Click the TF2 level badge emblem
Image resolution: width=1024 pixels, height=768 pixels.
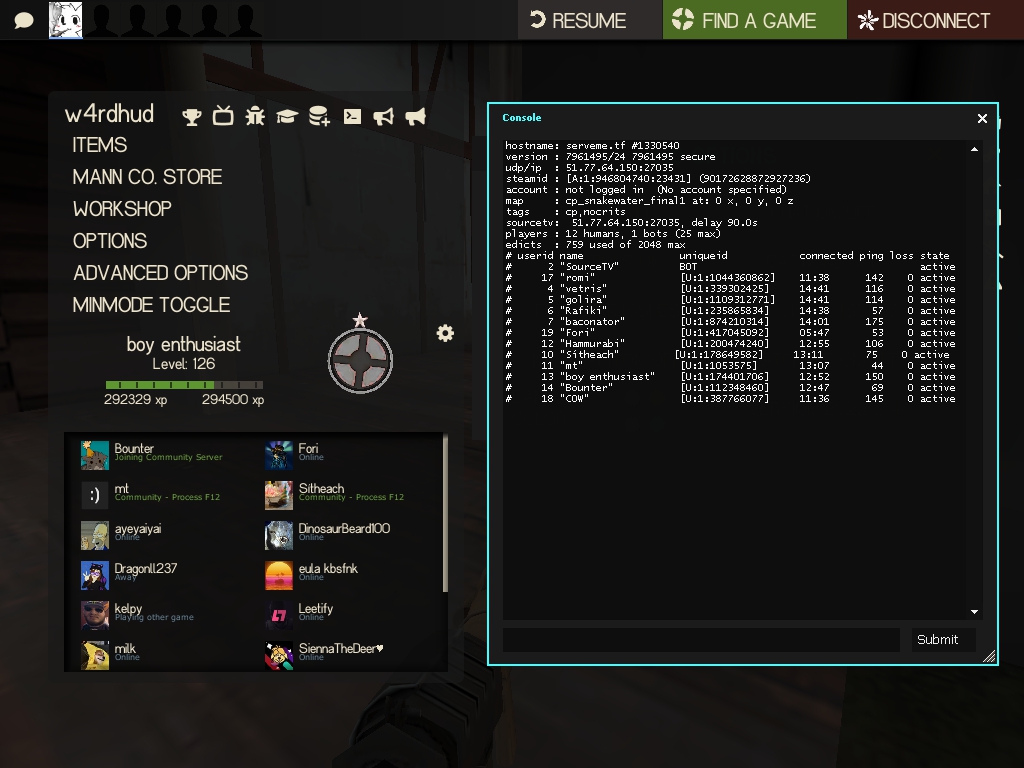(360, 360)
